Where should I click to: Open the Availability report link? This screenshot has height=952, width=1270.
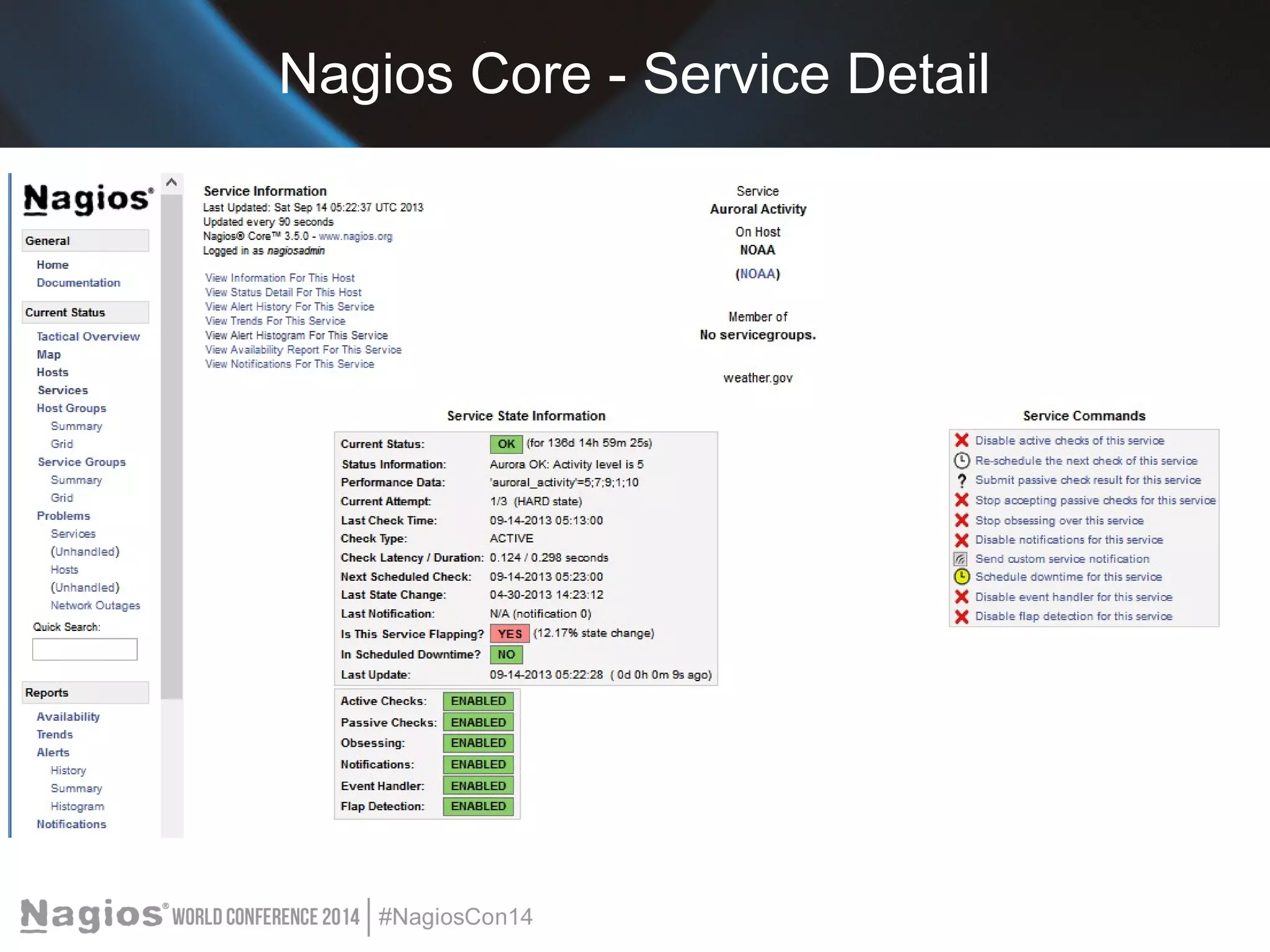(x=68, y=717)
